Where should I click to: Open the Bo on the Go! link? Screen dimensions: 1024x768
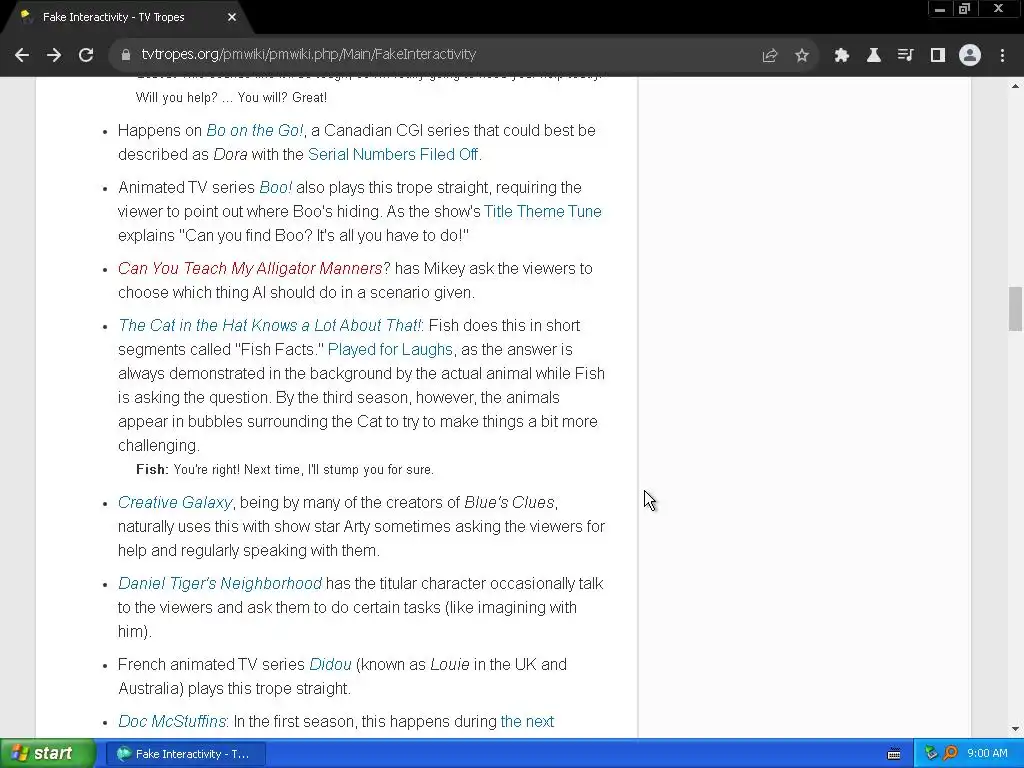point(255,131)
